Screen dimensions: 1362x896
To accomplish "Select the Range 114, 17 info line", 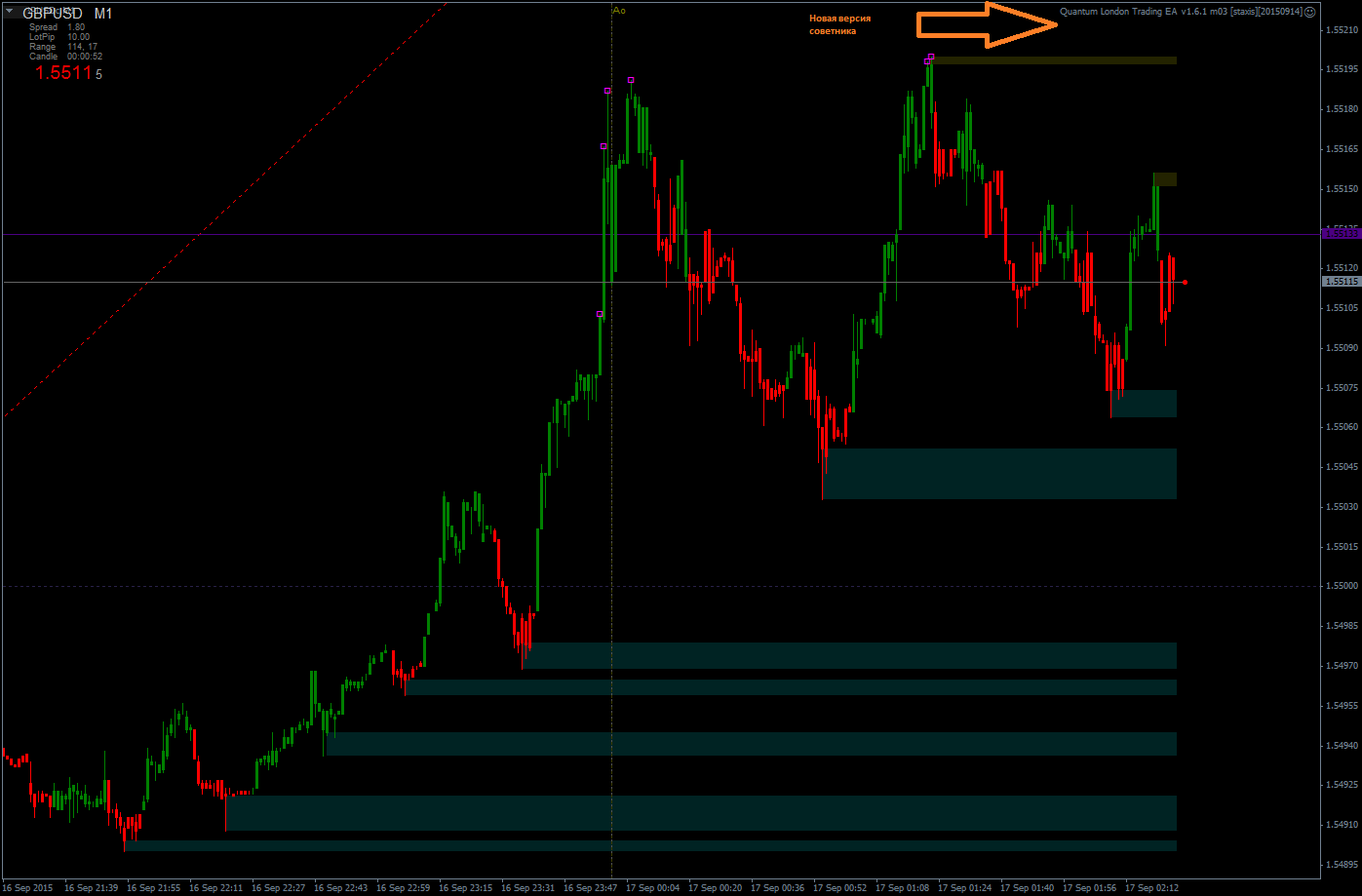I will 63,47.
